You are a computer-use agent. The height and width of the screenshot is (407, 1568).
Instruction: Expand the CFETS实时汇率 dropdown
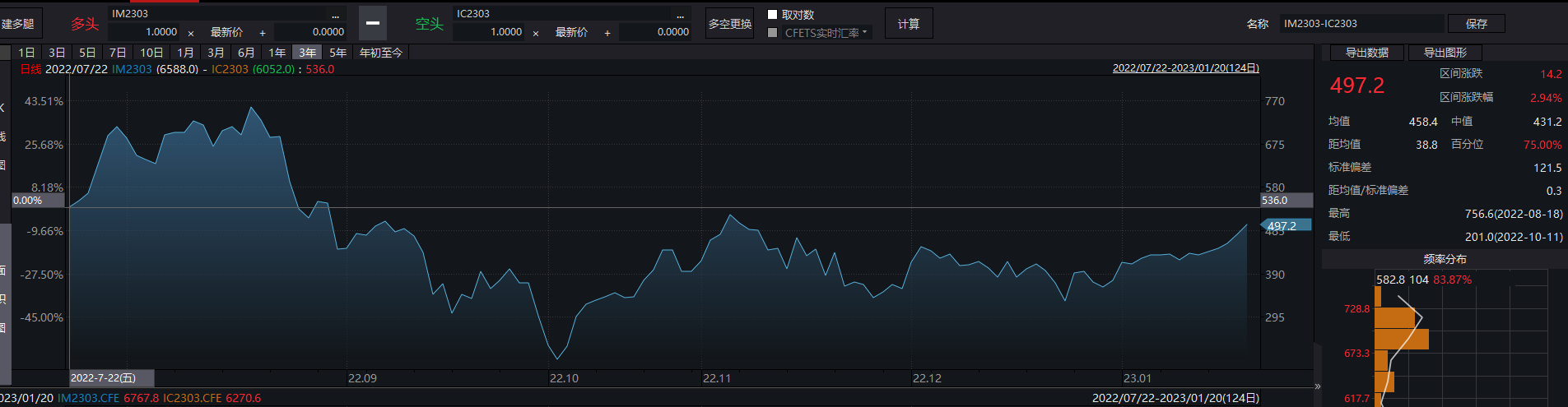864,33
